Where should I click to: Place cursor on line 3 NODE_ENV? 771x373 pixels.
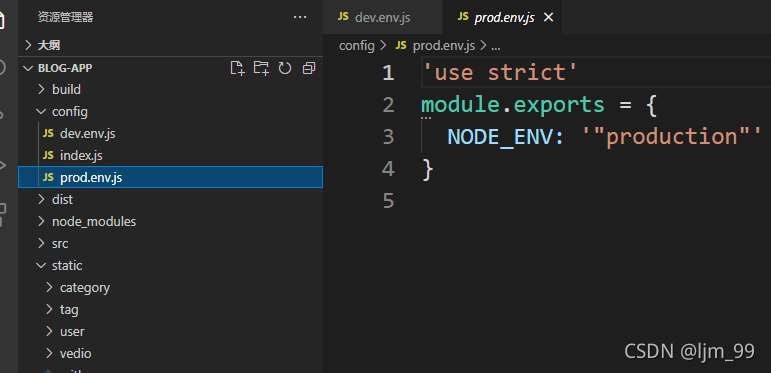coord(500,137)
